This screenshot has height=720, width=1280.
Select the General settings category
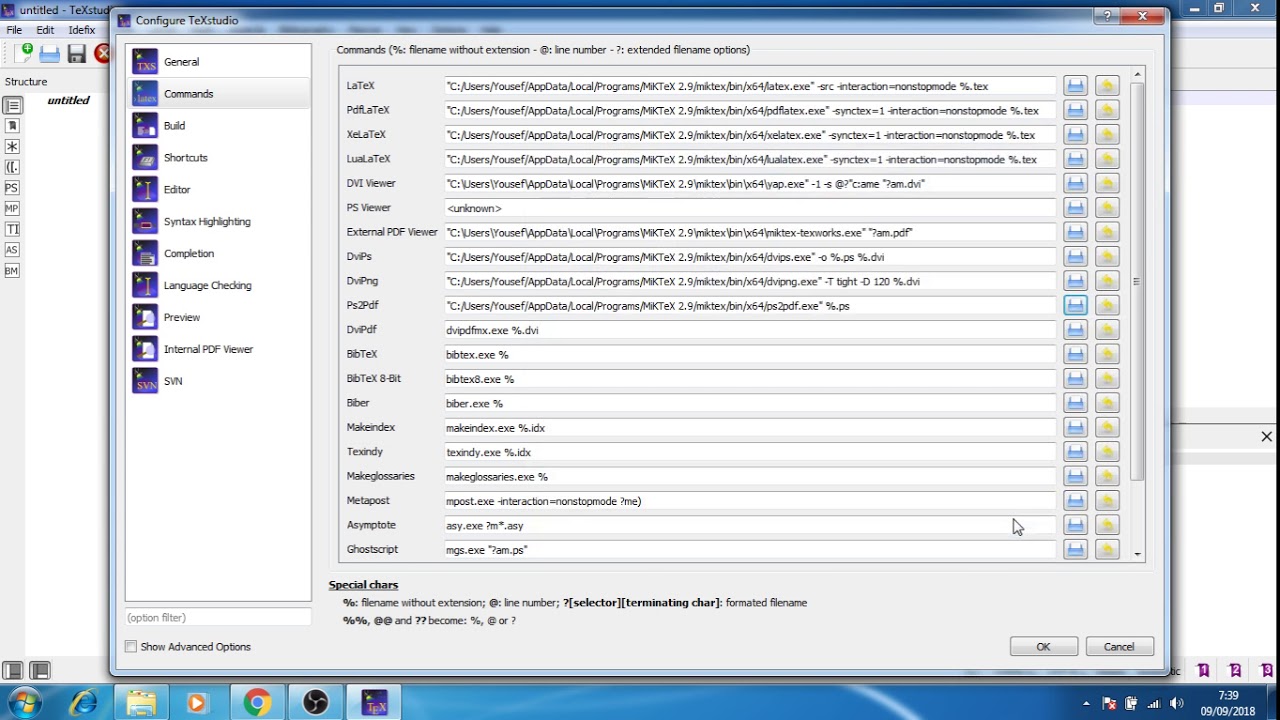181,62
